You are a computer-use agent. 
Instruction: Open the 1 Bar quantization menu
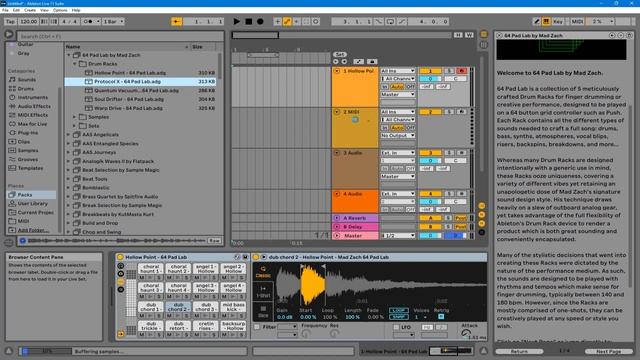[113, 21]
